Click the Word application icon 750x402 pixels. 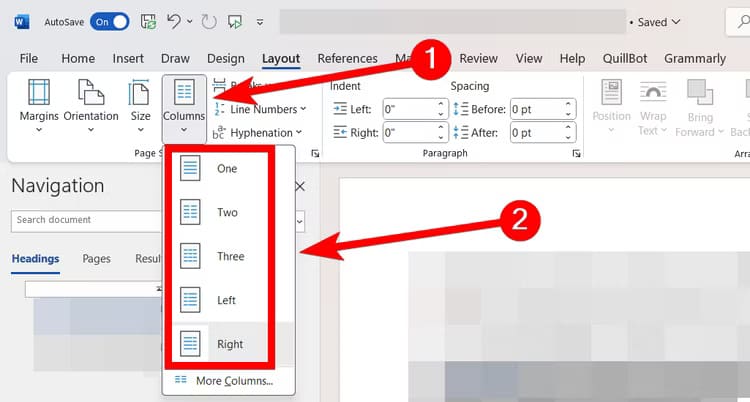click(22, 22)
